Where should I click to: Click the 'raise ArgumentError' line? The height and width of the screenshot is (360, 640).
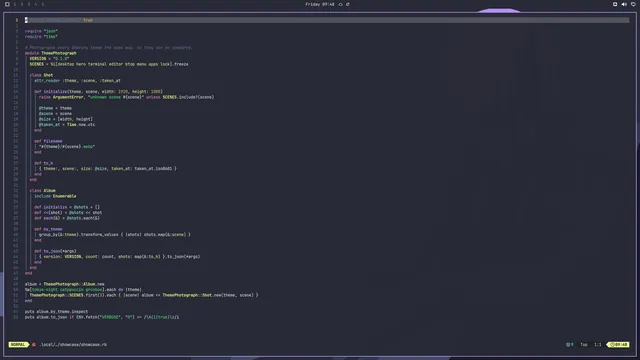point(127,97)
